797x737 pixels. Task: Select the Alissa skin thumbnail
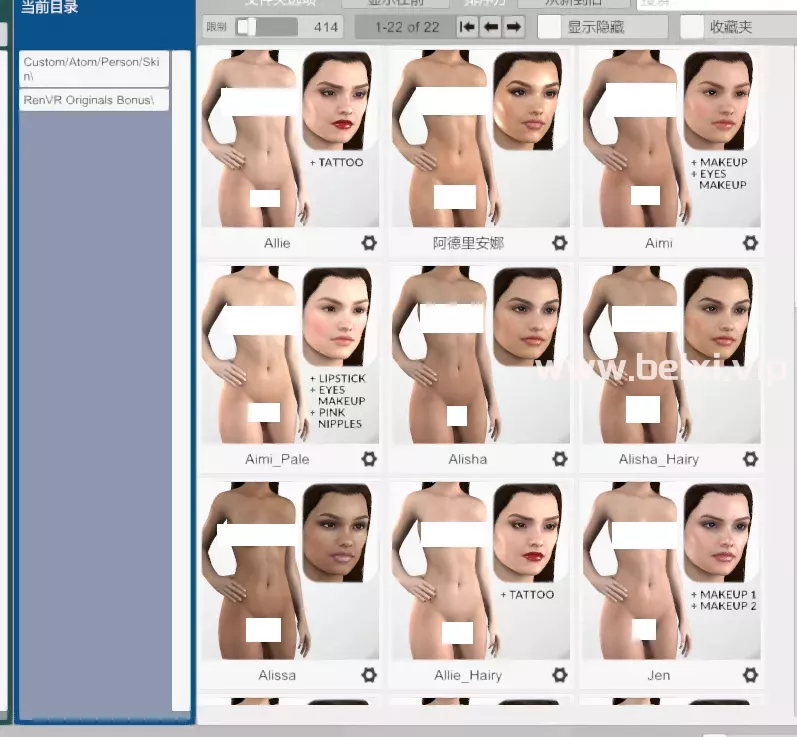pyautogui.click(x=290, y=570)
